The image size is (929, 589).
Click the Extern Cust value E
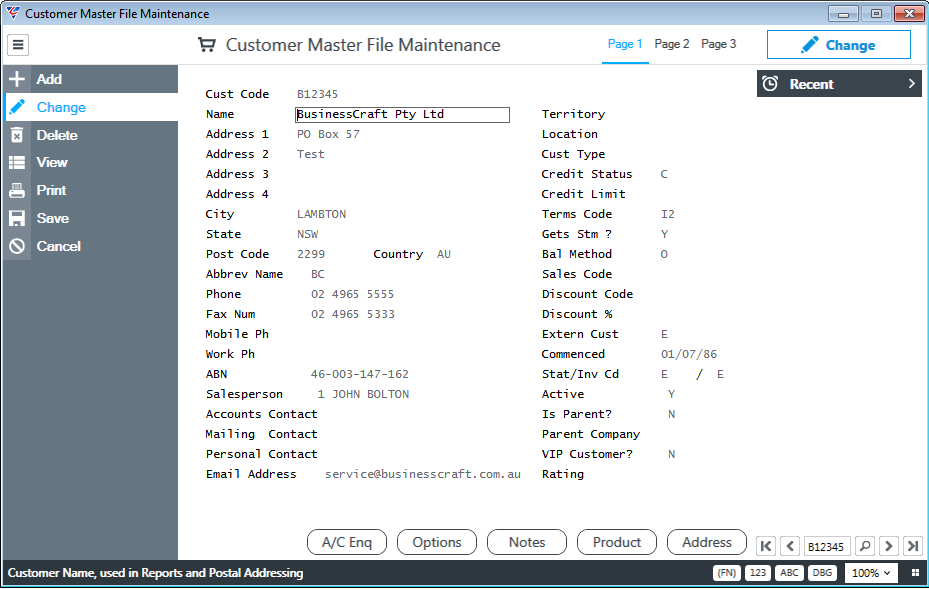pyautogui.click(x=664, y=334)
